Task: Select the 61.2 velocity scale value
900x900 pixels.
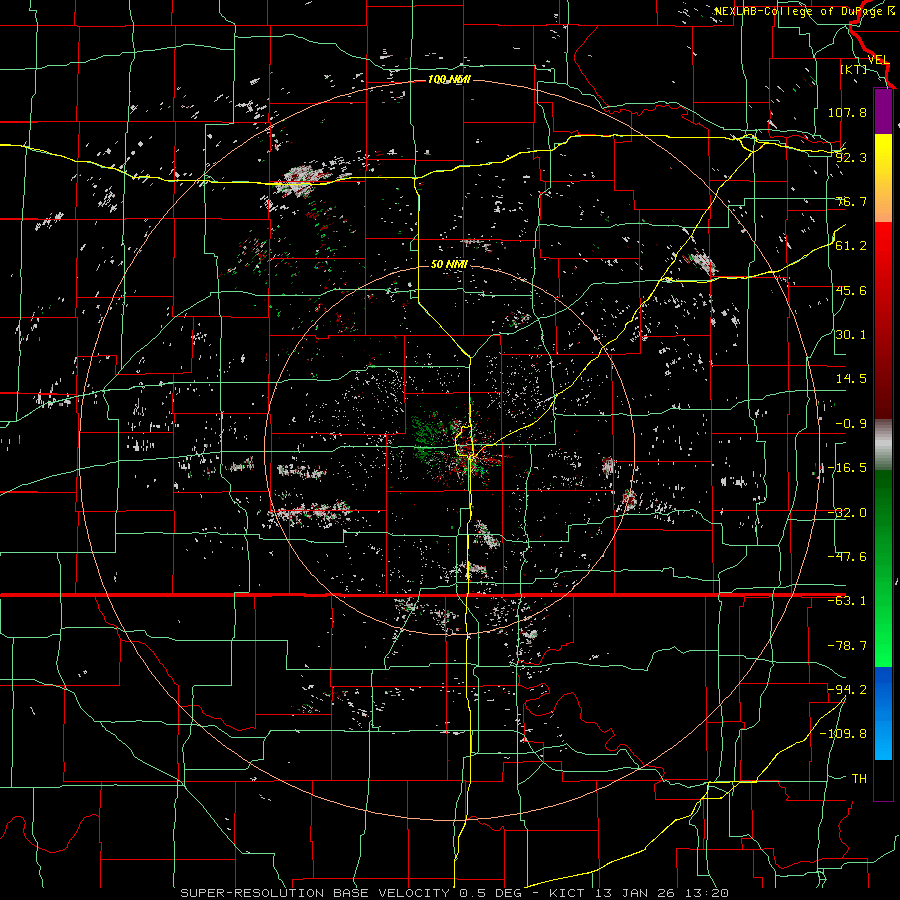Action: (x=851, y=246)
